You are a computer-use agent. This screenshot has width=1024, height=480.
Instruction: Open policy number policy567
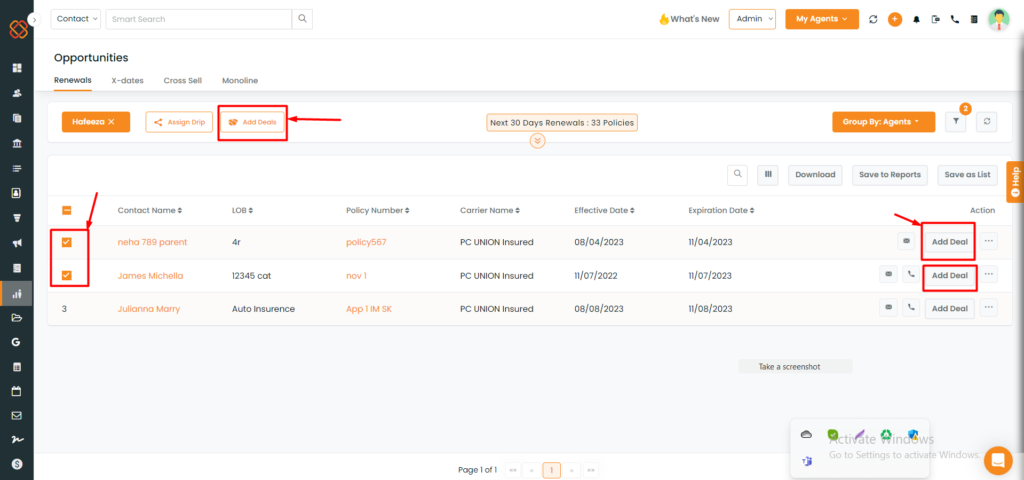[x=366, y=242]
